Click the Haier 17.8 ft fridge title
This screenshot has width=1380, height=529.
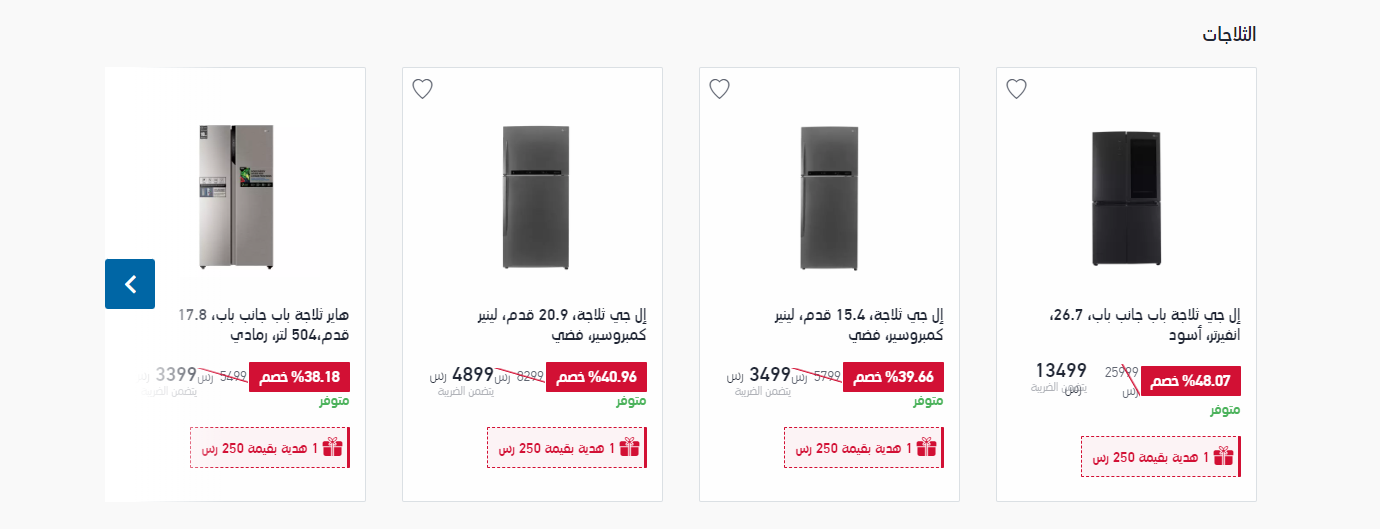pyautogui.click(x=264, y=325)
